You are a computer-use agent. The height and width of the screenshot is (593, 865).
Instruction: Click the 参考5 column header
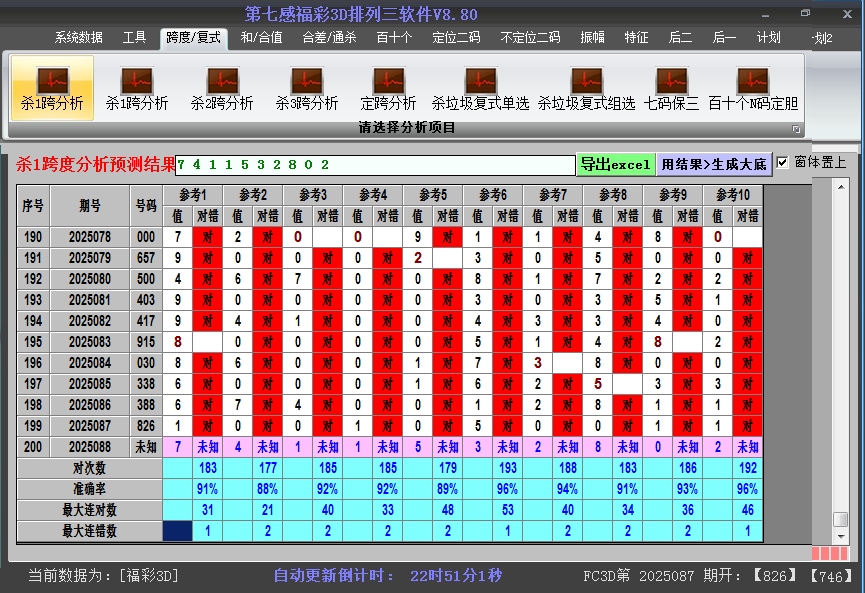point(432,195)
